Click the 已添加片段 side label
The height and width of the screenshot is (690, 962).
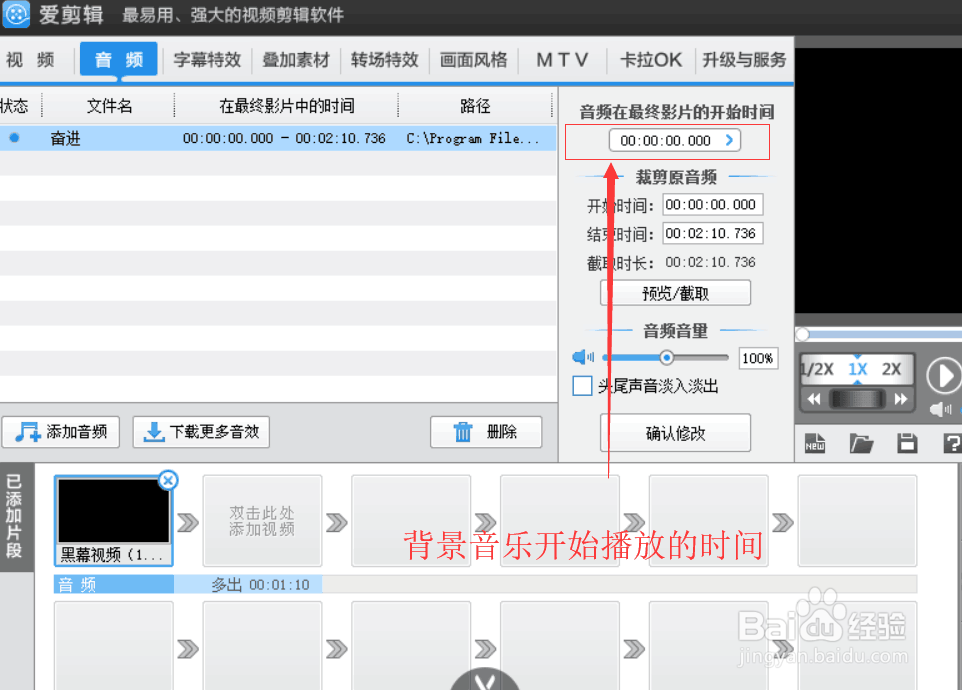tap(15, 516)
